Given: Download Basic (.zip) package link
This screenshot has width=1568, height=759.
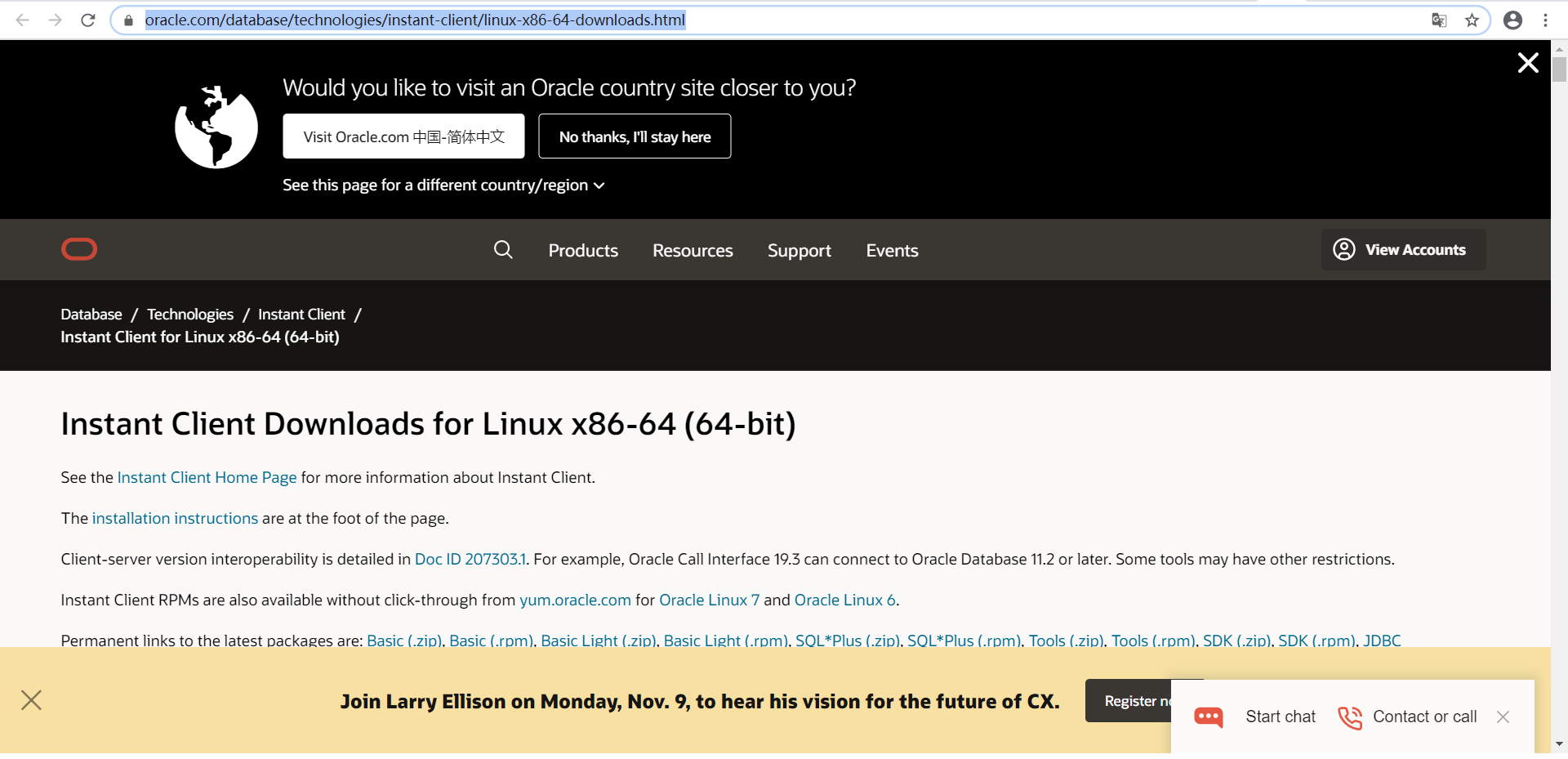Looking at the screenshot, I should [404, 640].
